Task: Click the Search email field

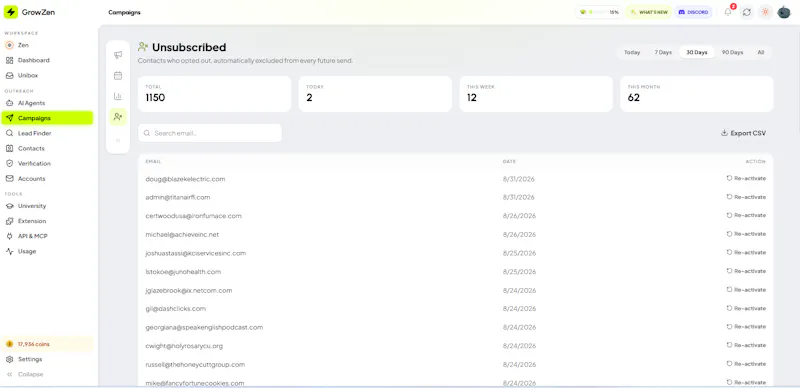Action: click(x=210, y=133)
